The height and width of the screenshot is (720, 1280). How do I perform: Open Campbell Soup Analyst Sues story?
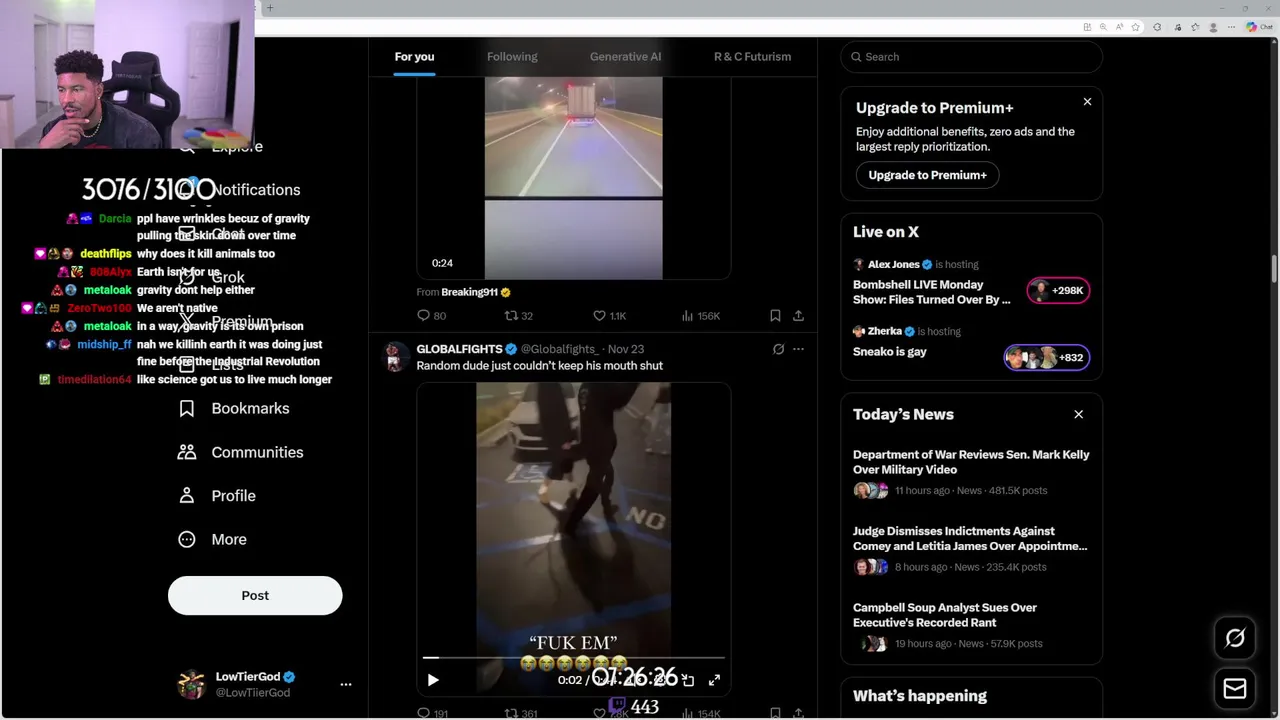pos(945,615)
